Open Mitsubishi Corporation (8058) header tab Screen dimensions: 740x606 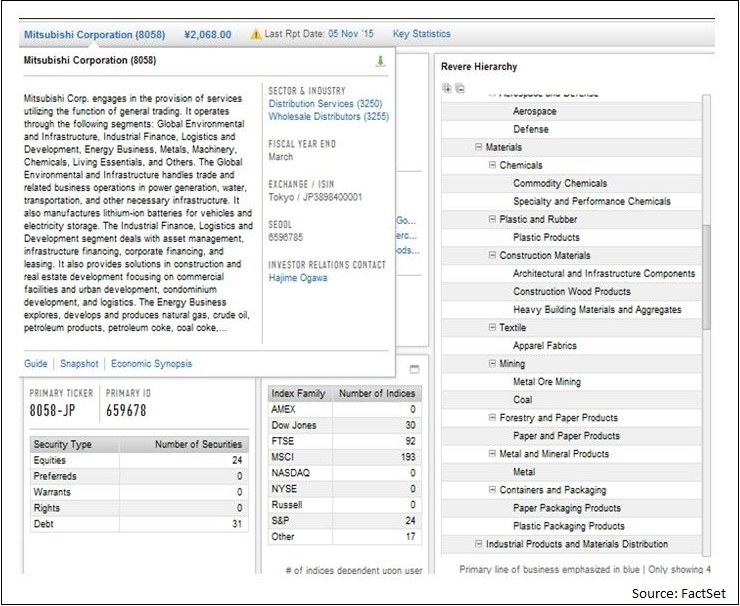click(94, 34)
